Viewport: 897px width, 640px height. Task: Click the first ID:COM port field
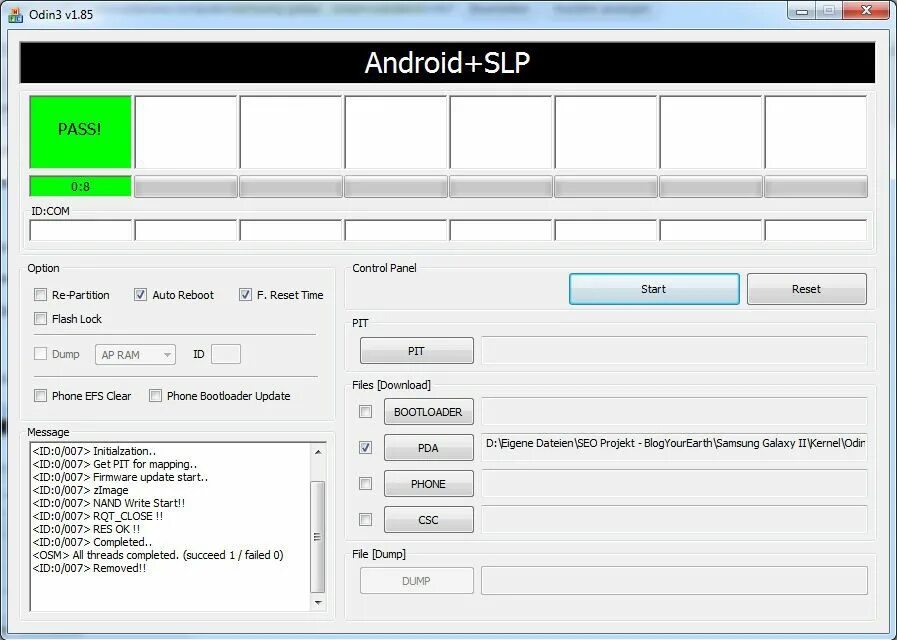[x=81, y=230]
